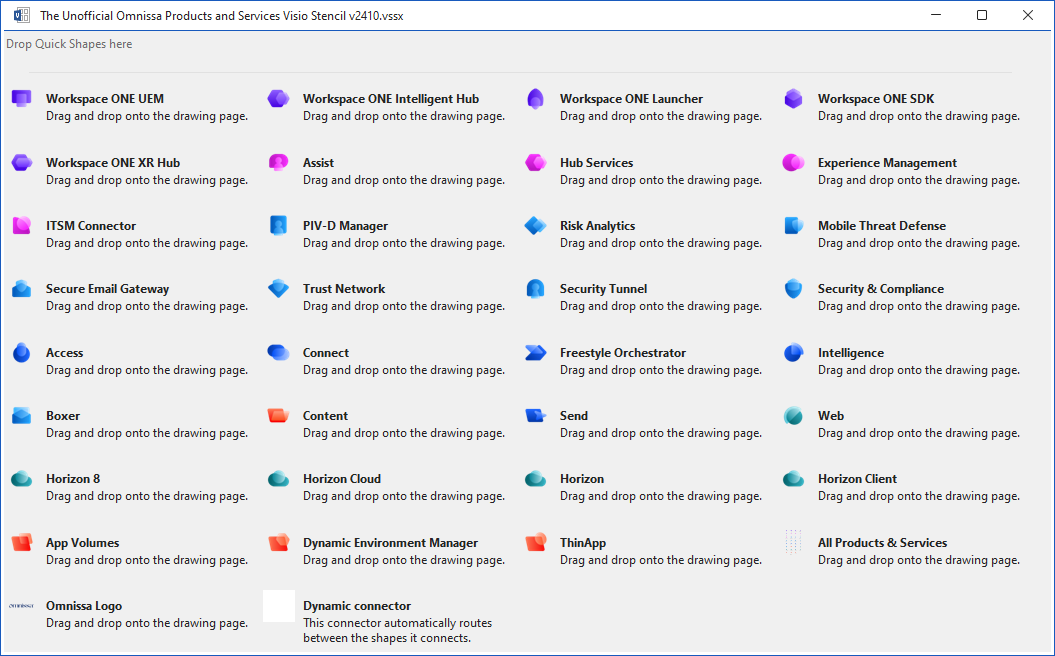This screenshot has width=1055, height=656.
Task: Select the Dynamic connector blank thumbnail
Action: (279, 606)
